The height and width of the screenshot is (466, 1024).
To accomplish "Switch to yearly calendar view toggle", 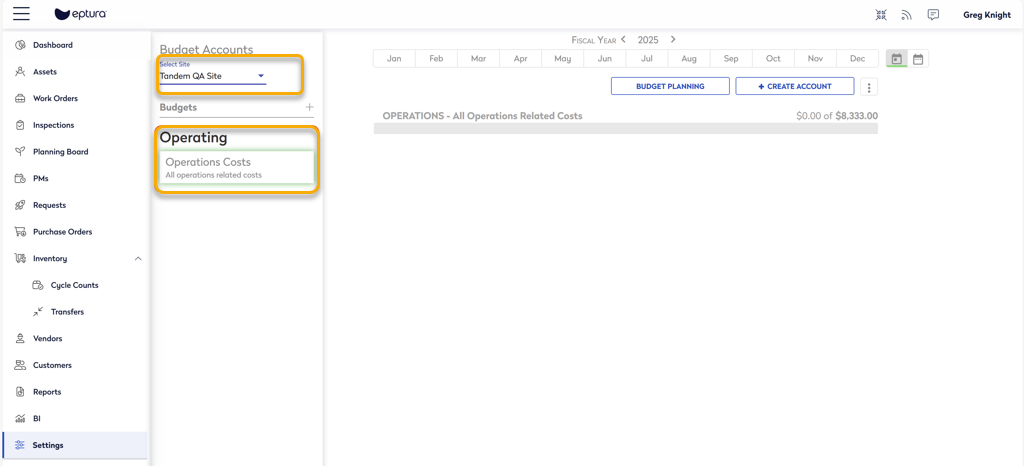I will click(x=918, y=59).
